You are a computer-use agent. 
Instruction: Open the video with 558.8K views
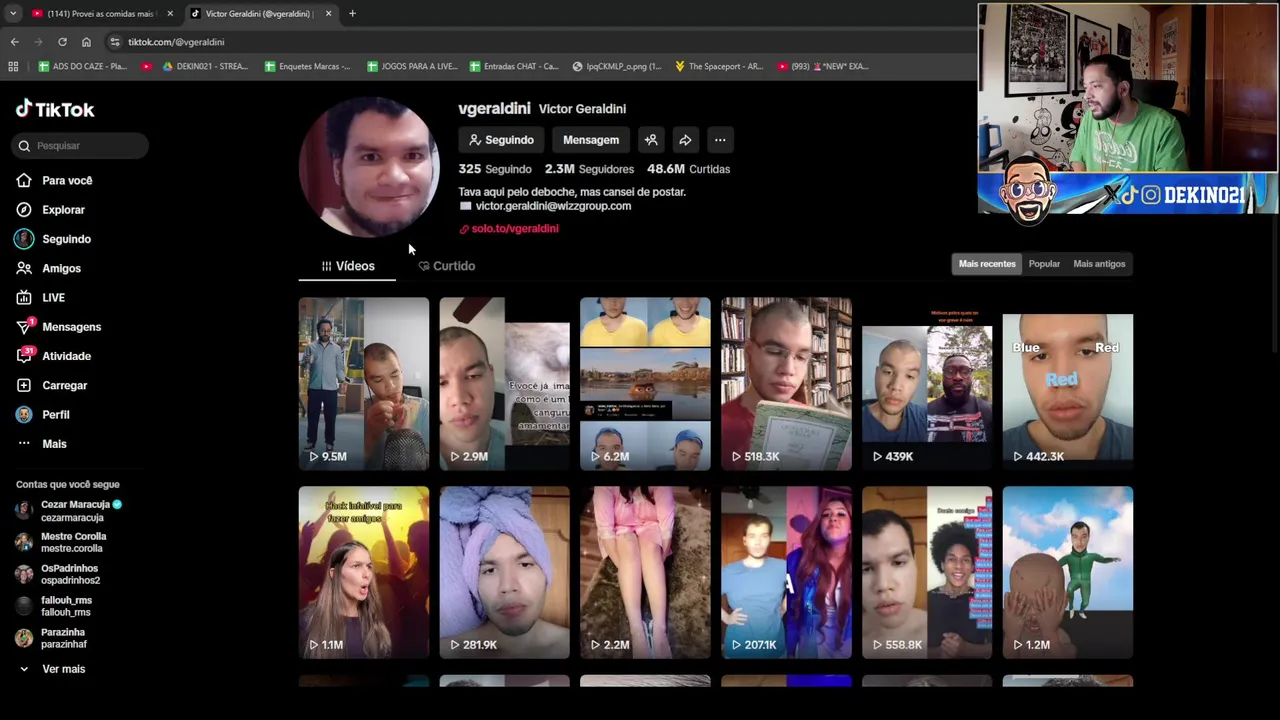(927, 573)
